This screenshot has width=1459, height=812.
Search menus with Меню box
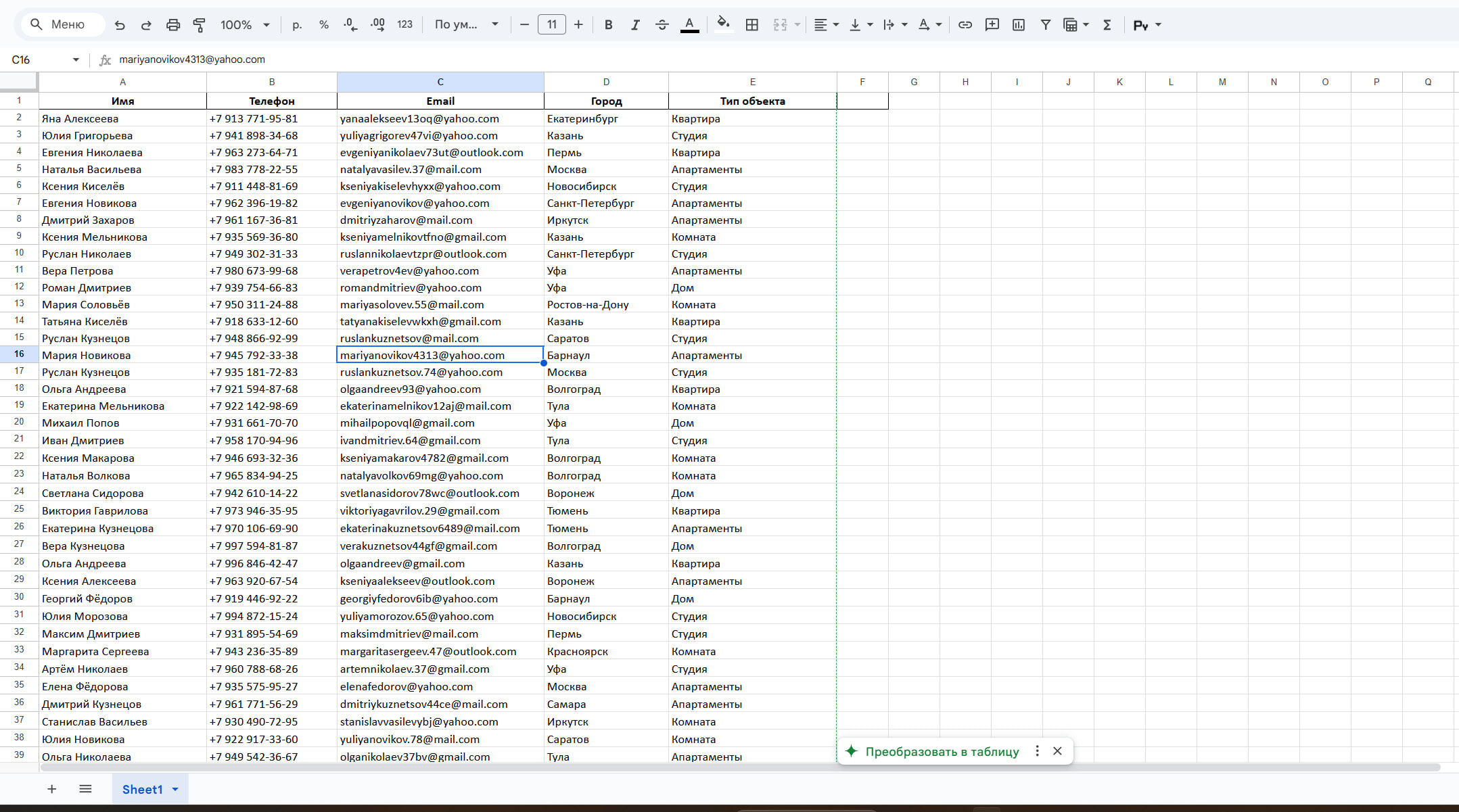63,25
